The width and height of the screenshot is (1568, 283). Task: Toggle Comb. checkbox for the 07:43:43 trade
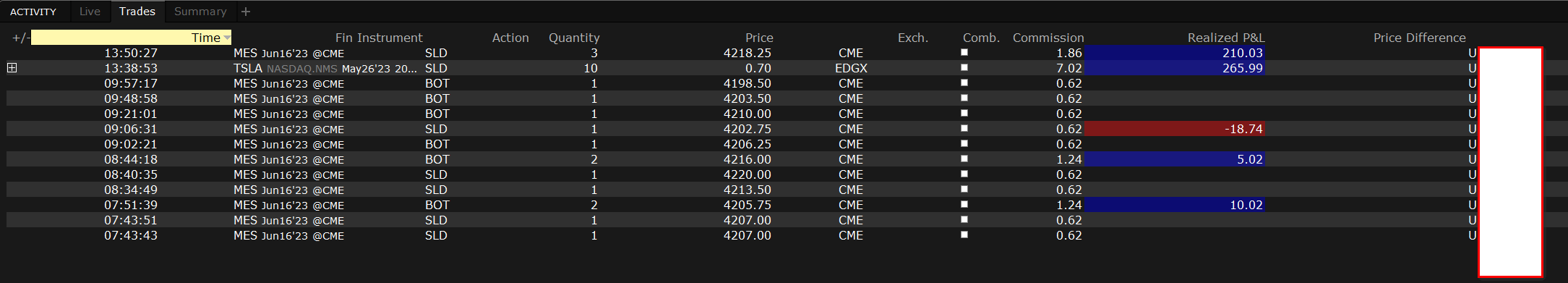click(x=964, y=235)
